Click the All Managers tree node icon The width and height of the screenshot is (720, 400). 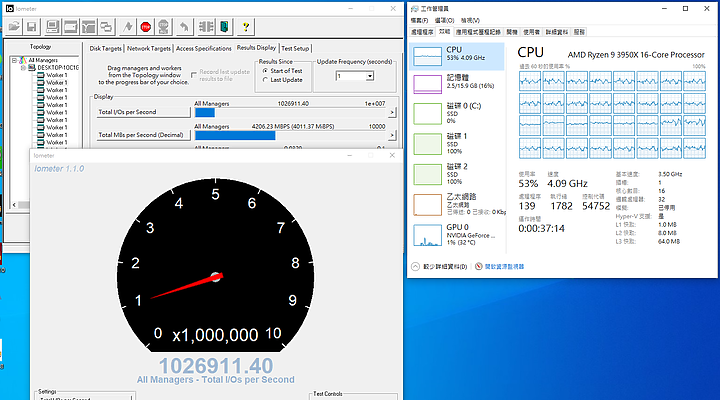pyautogui.click(x=23, y=60)
